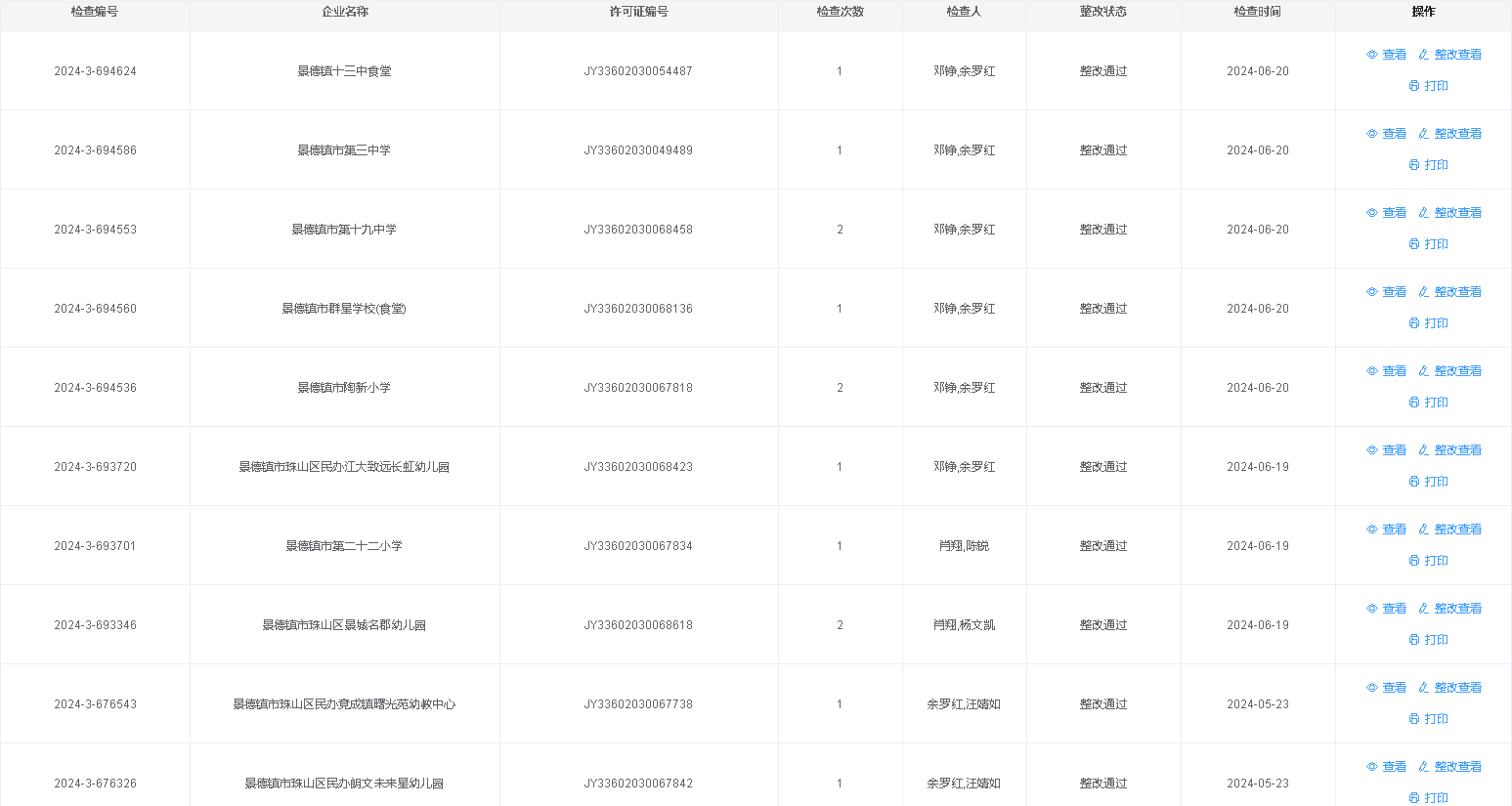Click the 企业名称 column header
The width and height of the screenshot is (1512, 806).
tap(345, 12)
